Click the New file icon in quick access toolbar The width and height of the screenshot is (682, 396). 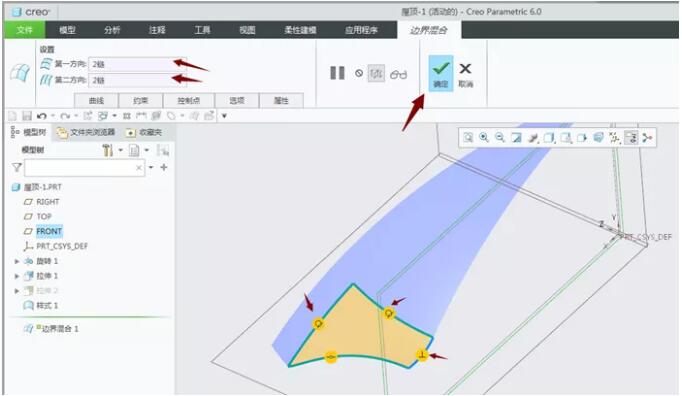(x=13, y=116)
